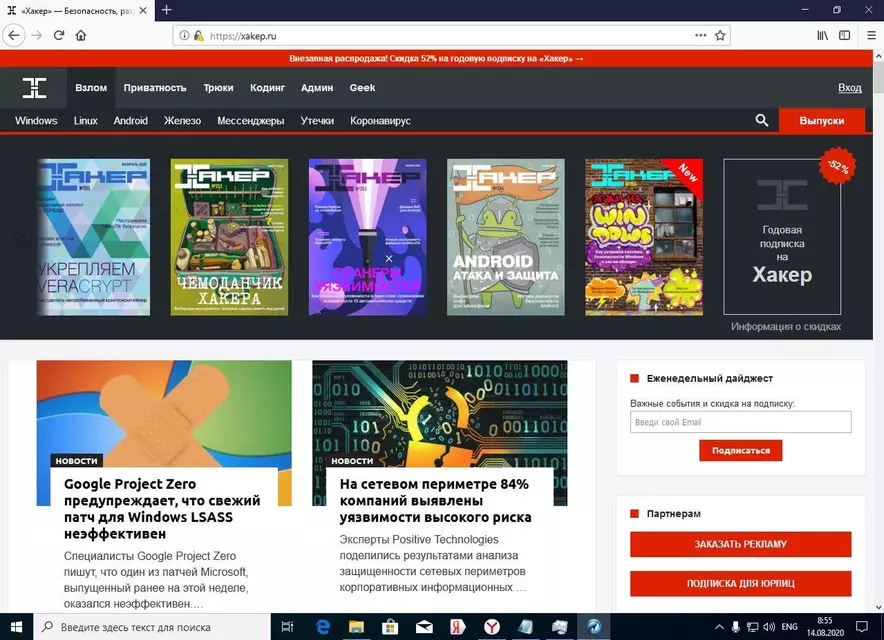
Task: Open the red Я Yandex taskbar icon
Action: 458,627
